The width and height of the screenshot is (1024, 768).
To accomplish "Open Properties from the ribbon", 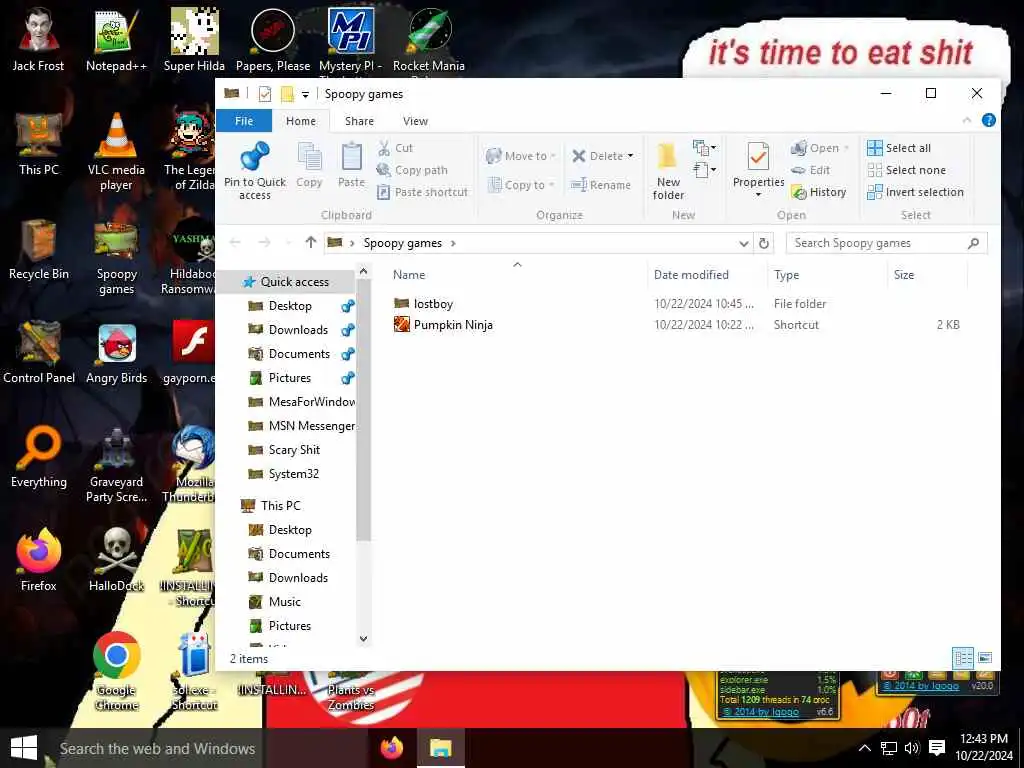I will click(x=758, y=170).
